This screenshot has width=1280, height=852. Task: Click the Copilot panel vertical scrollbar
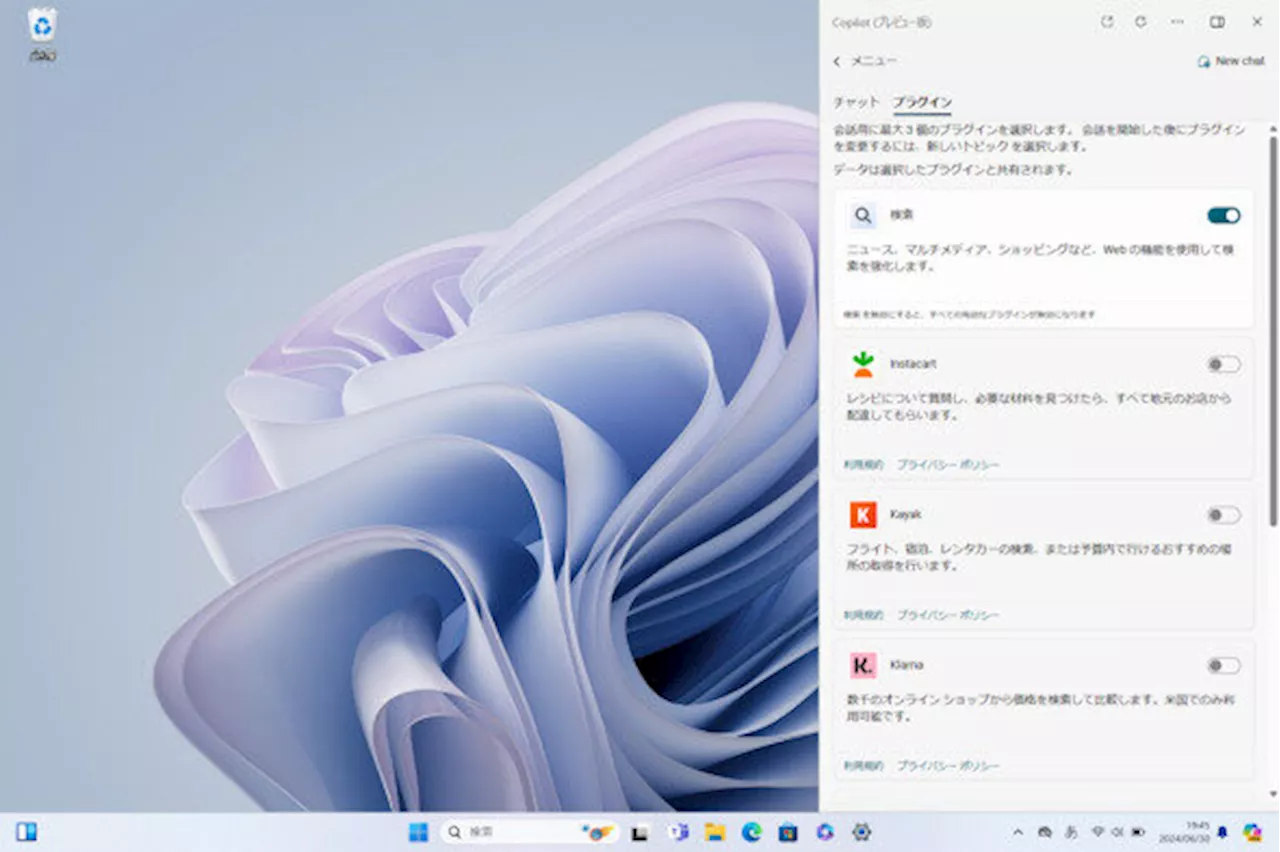tap(1273, 330)
